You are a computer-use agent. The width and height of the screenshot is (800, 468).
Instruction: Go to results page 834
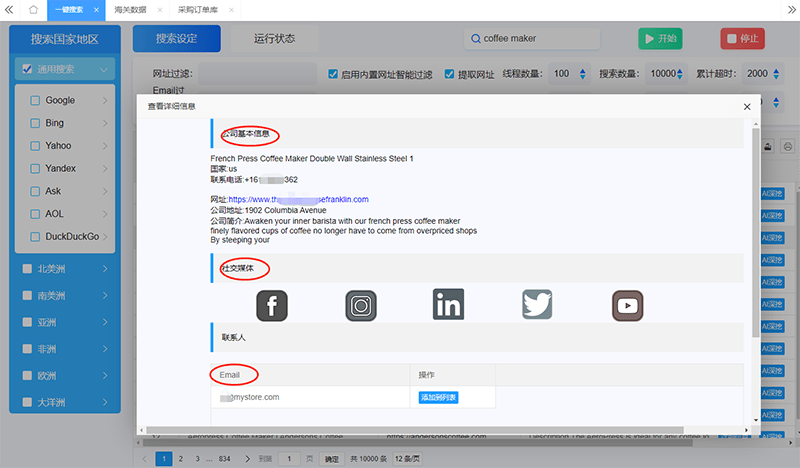pos(224,459)
